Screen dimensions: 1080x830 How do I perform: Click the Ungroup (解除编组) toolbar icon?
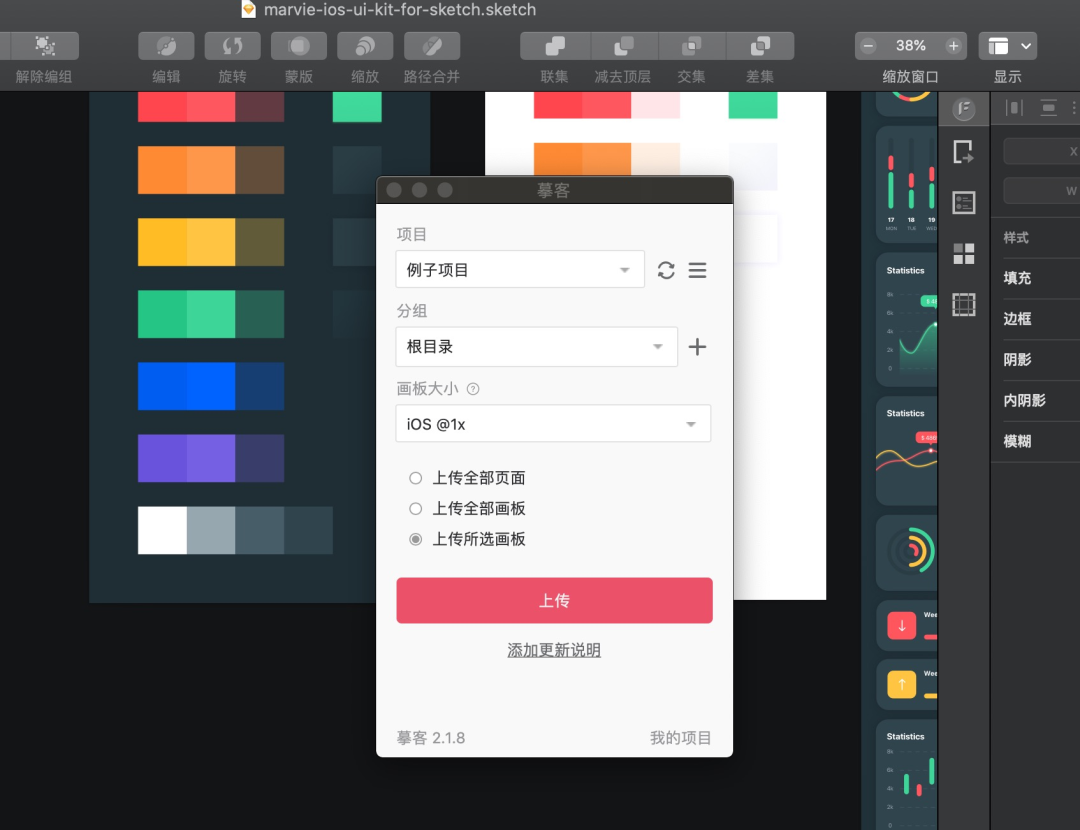click(45, 46)
